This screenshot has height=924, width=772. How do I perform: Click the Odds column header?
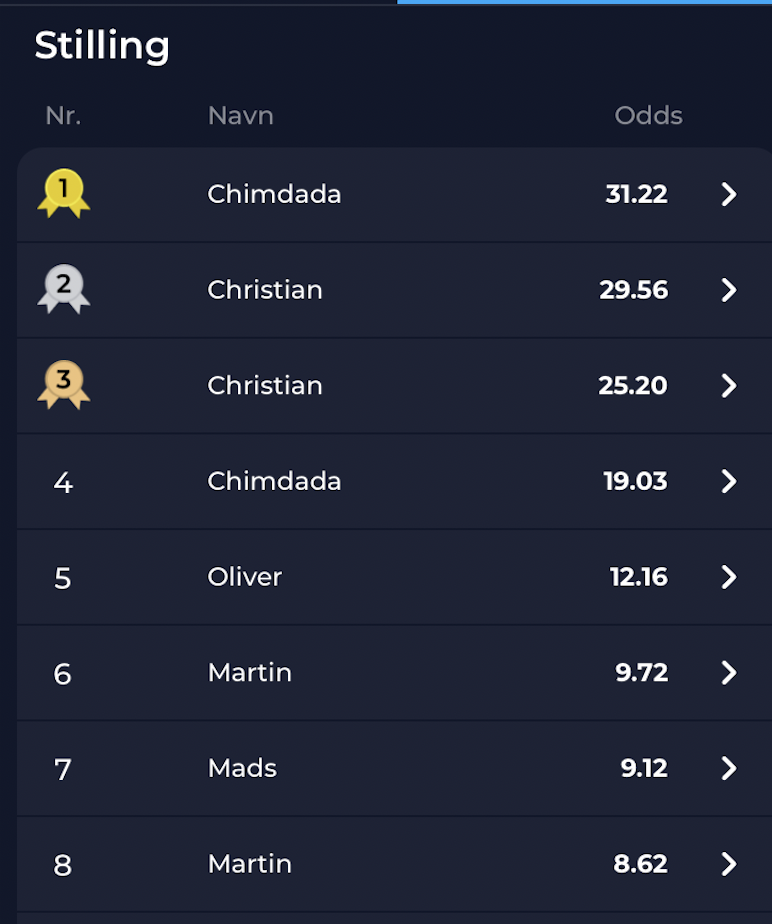click(648, 116)
